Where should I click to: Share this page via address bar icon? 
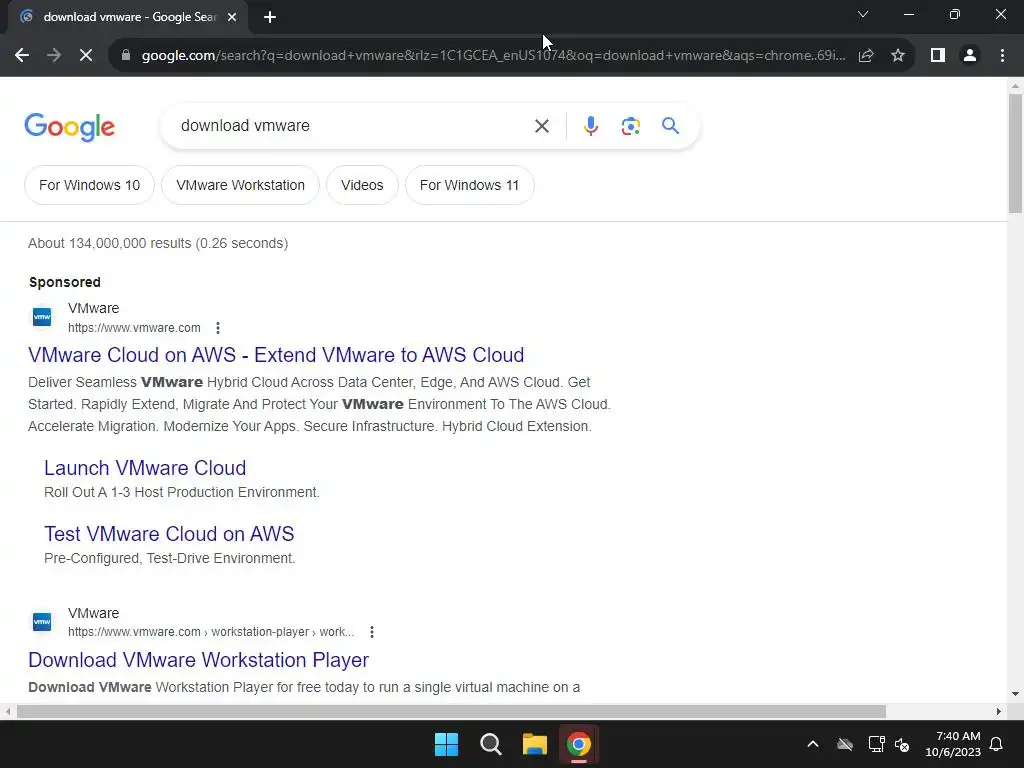[866, 56]
